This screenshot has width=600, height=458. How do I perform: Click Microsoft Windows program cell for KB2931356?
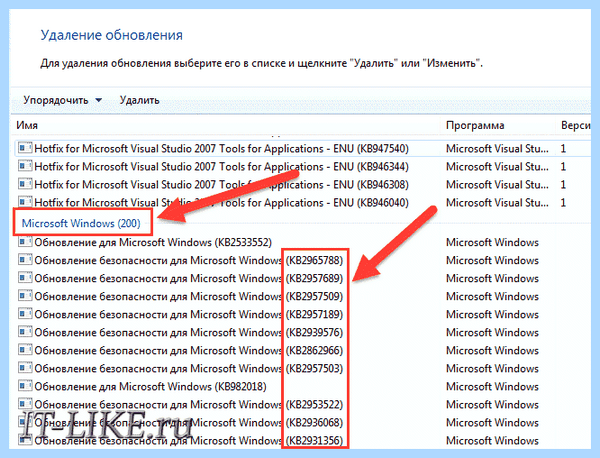pyautogui.click(x=492, y=440)
